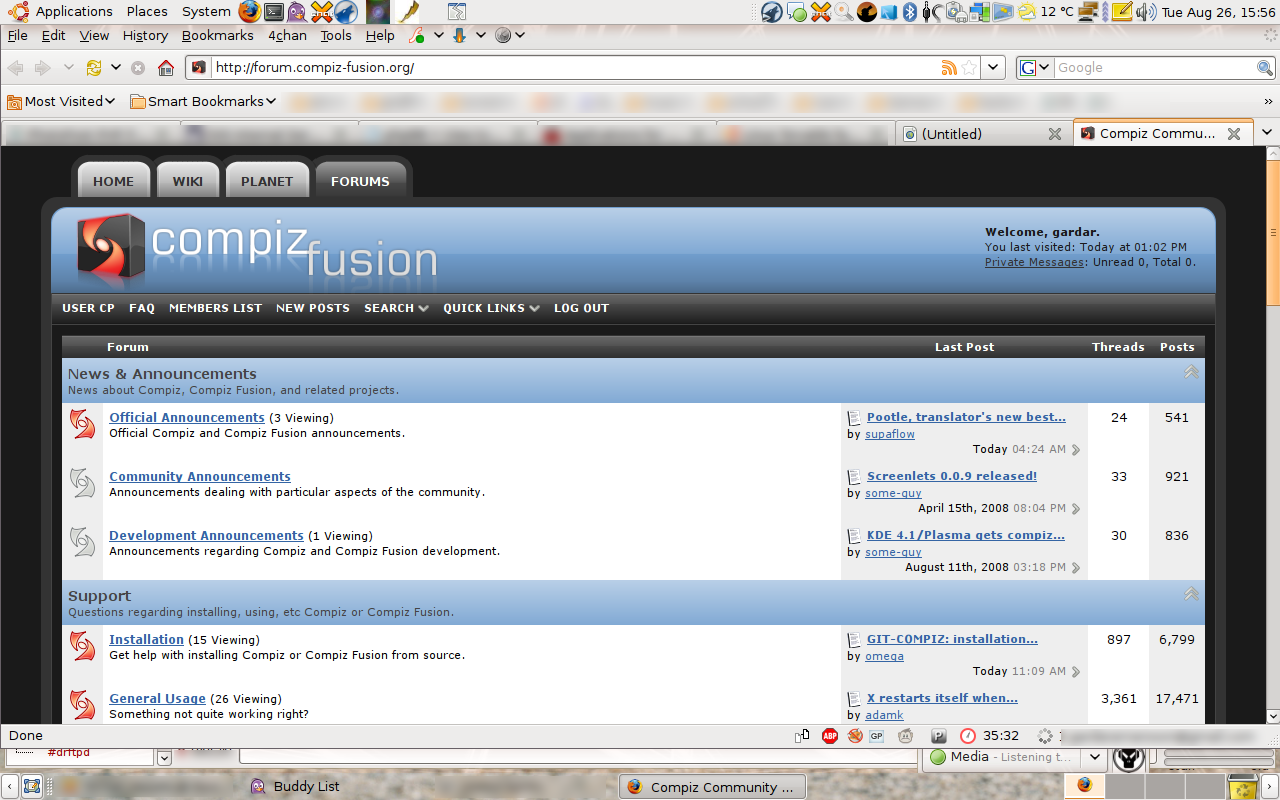Image resolution: width=1280 pixels, height=800 pixels.
Task: Close the Compiz Community tab
Action: 1234,134
